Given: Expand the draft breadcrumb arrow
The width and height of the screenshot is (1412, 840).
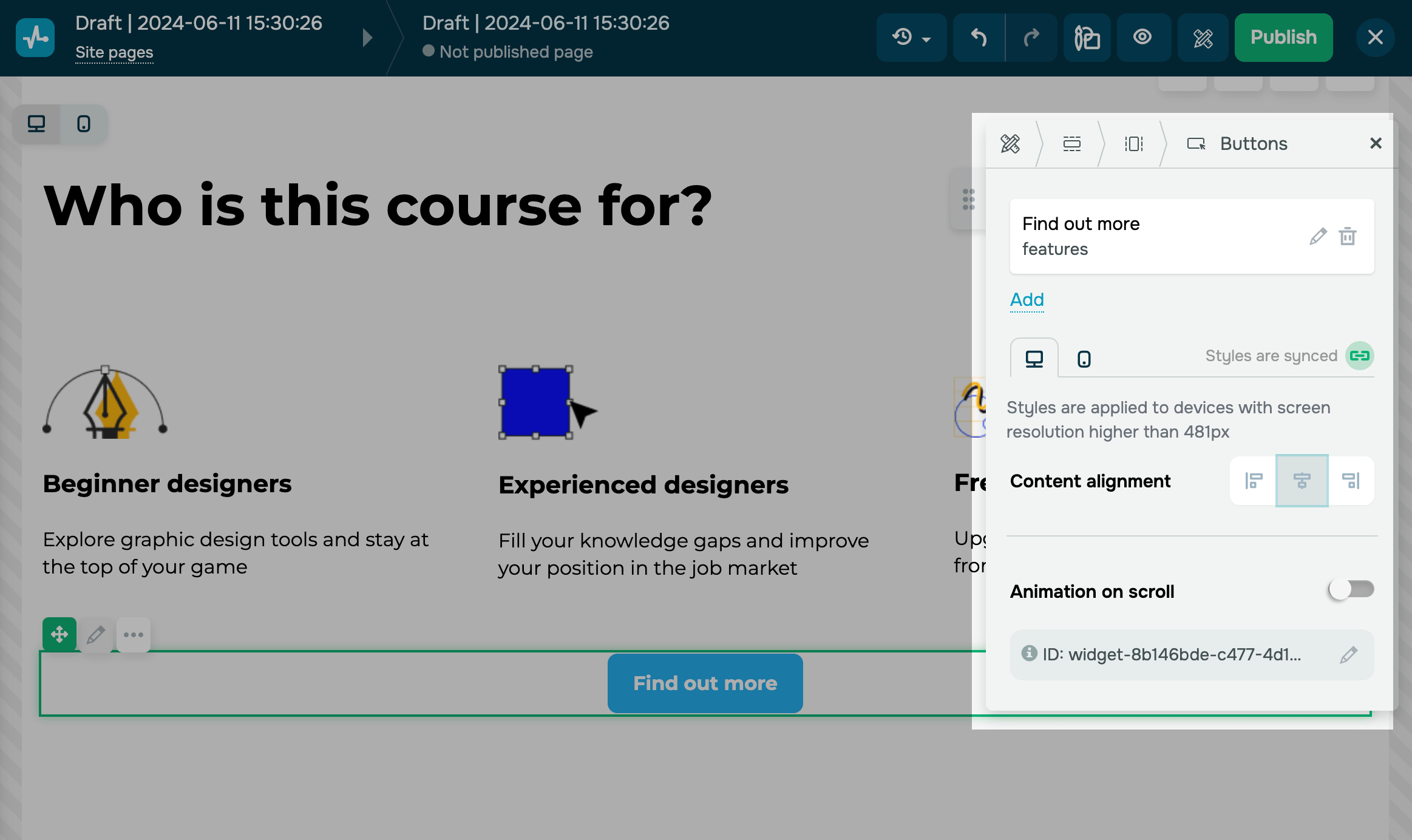Looking at the screenshot, I should (367, 38).
